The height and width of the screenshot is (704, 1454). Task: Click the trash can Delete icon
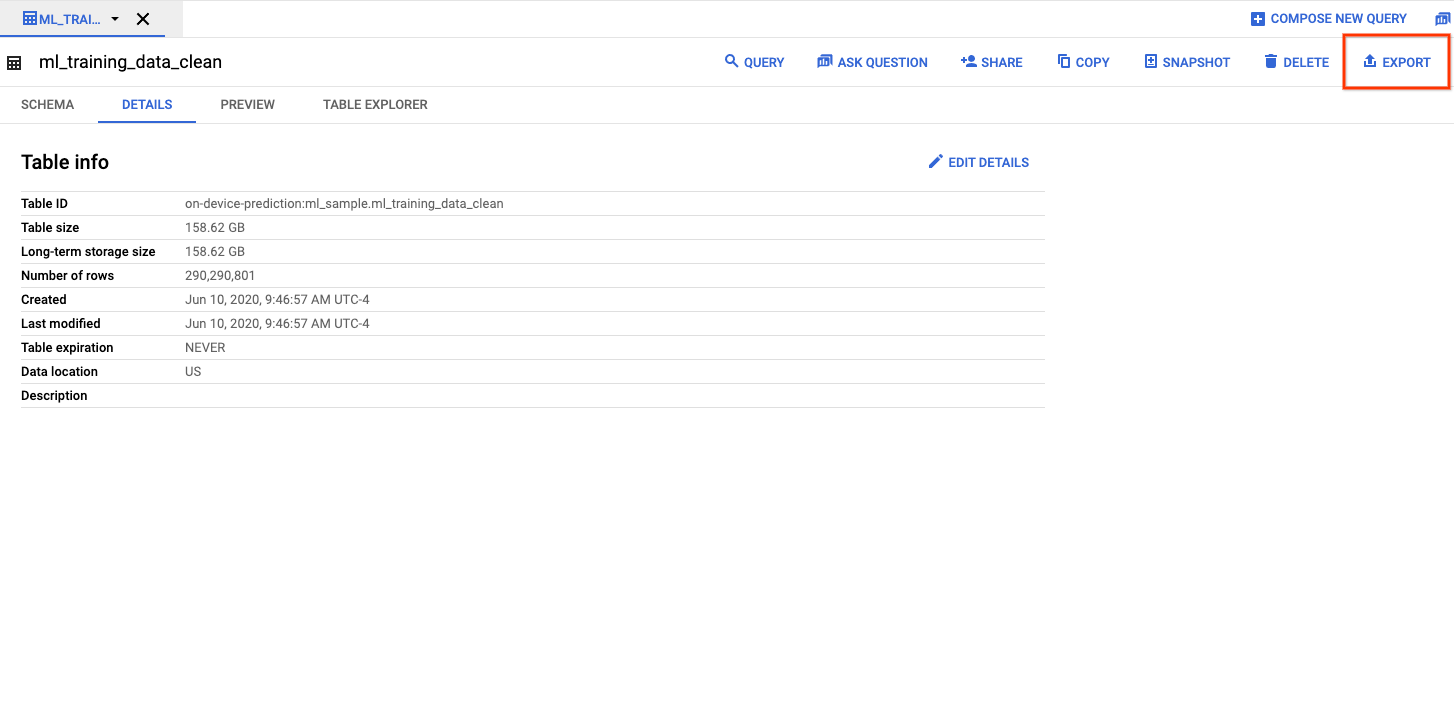pos(1271,62)
